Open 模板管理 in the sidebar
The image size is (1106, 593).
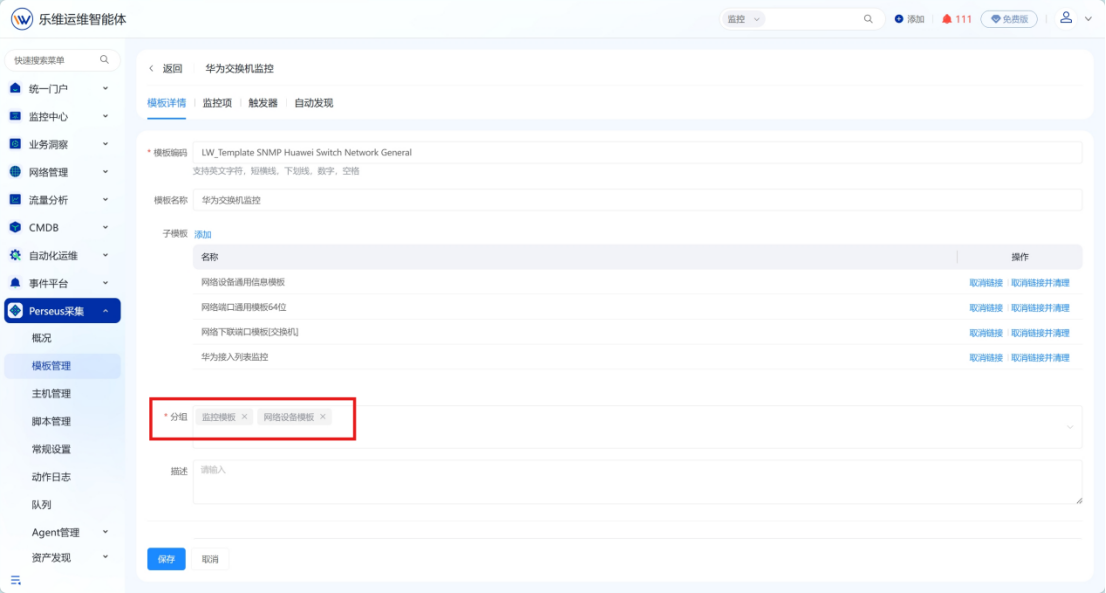(x=62, y=366)
